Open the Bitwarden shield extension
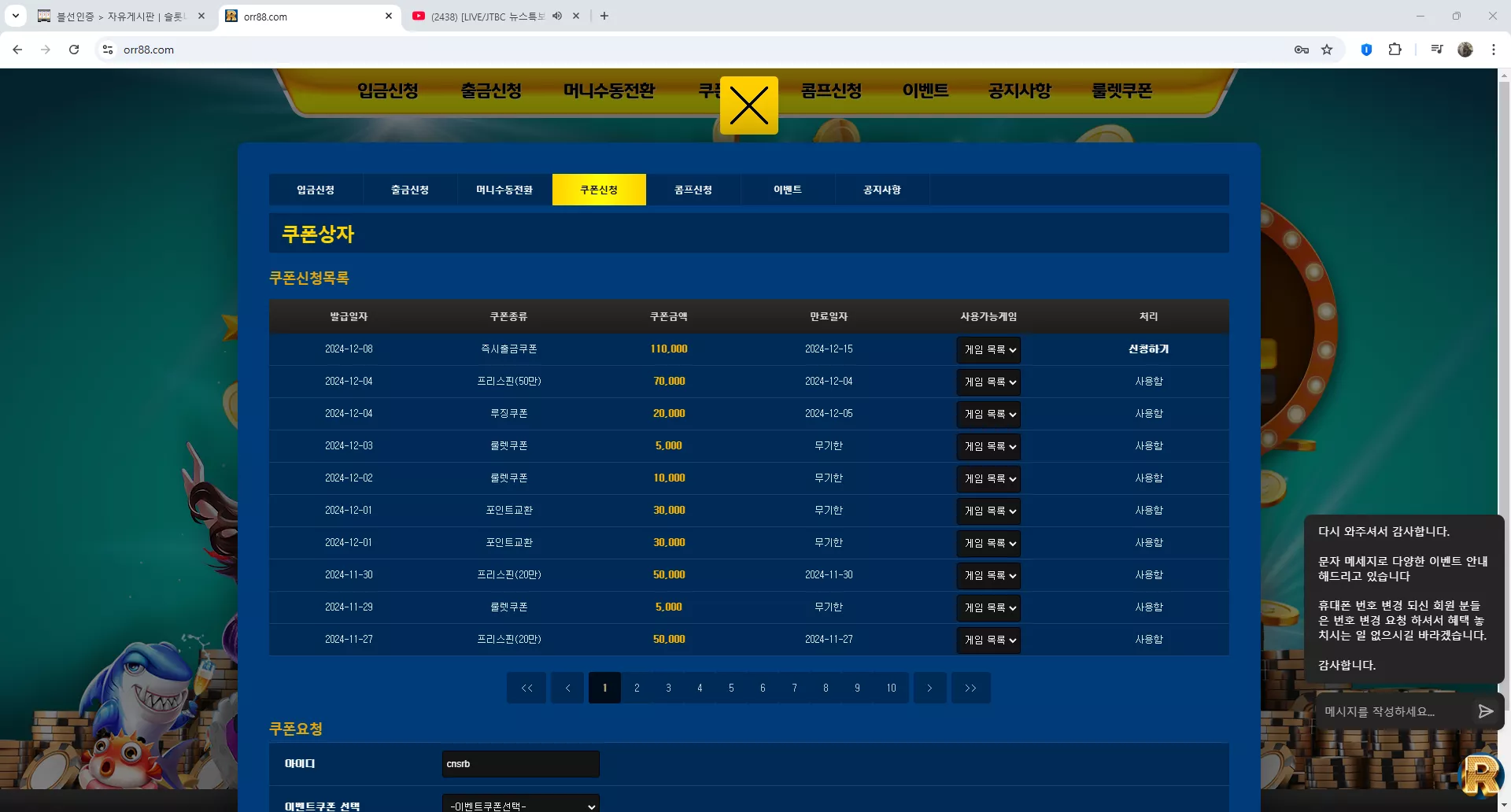The height and width of the screenshot is (812, 1511). 1366,50
